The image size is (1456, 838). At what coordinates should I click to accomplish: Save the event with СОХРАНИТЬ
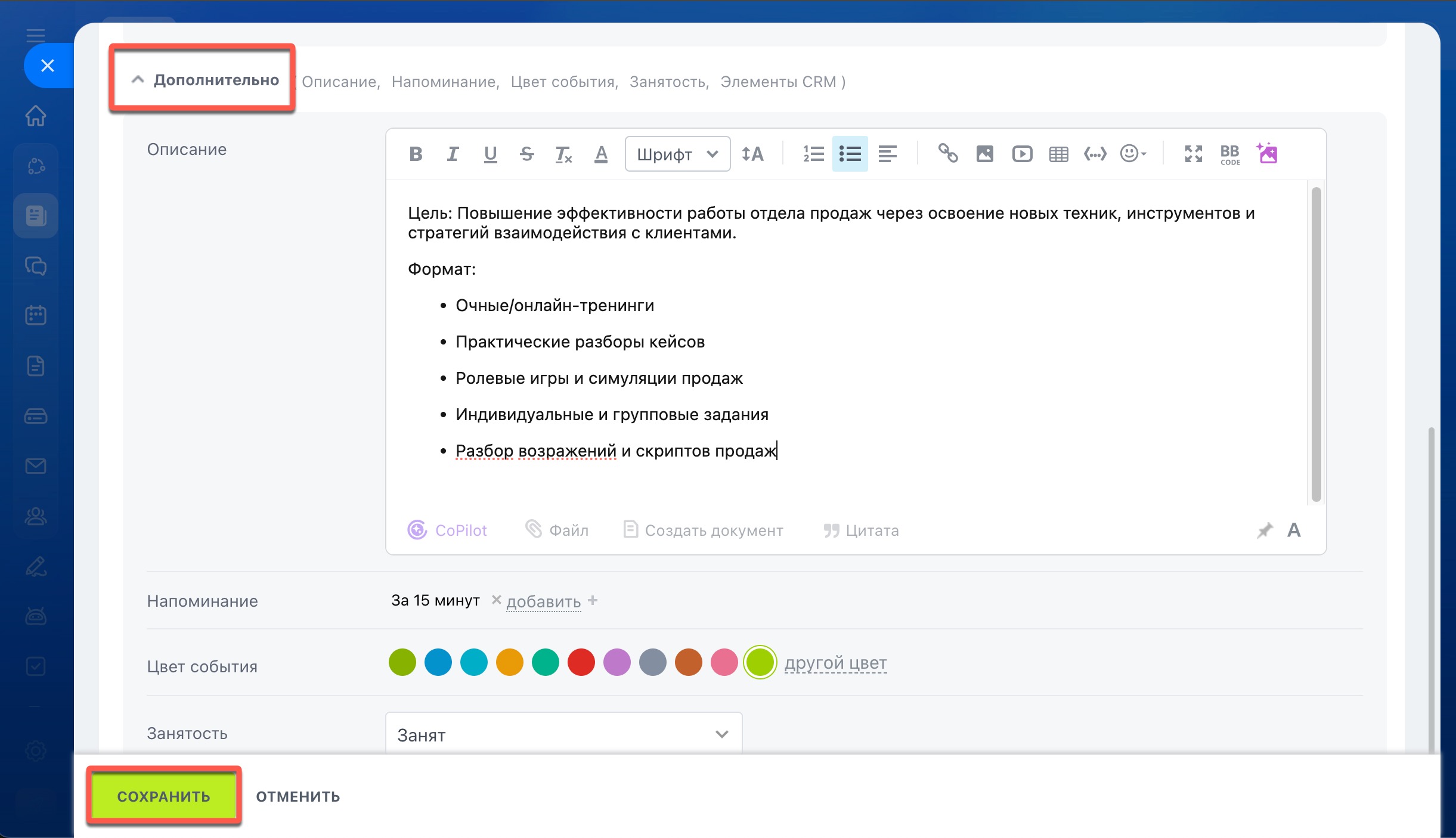(x=163, y=796)
